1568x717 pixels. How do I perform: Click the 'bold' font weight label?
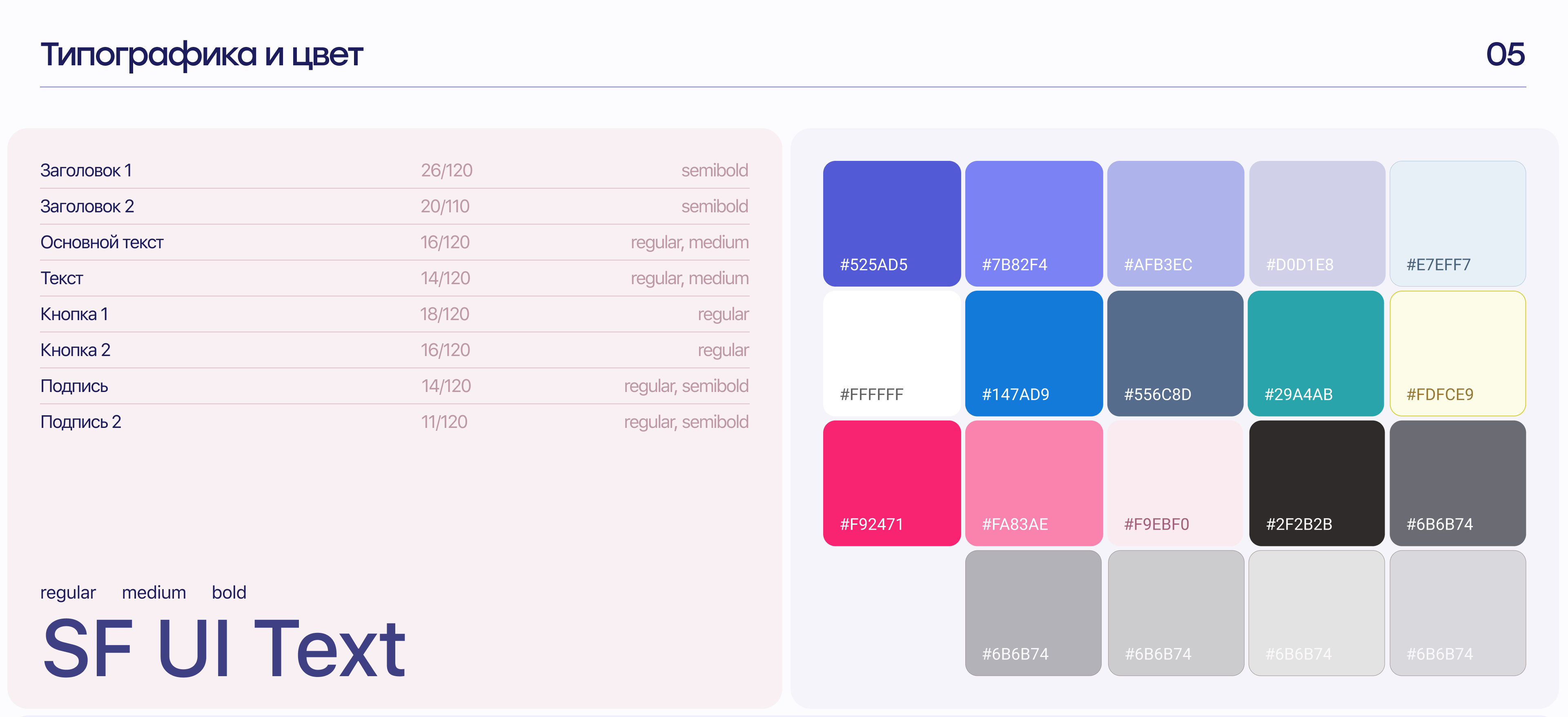point(229,592)
